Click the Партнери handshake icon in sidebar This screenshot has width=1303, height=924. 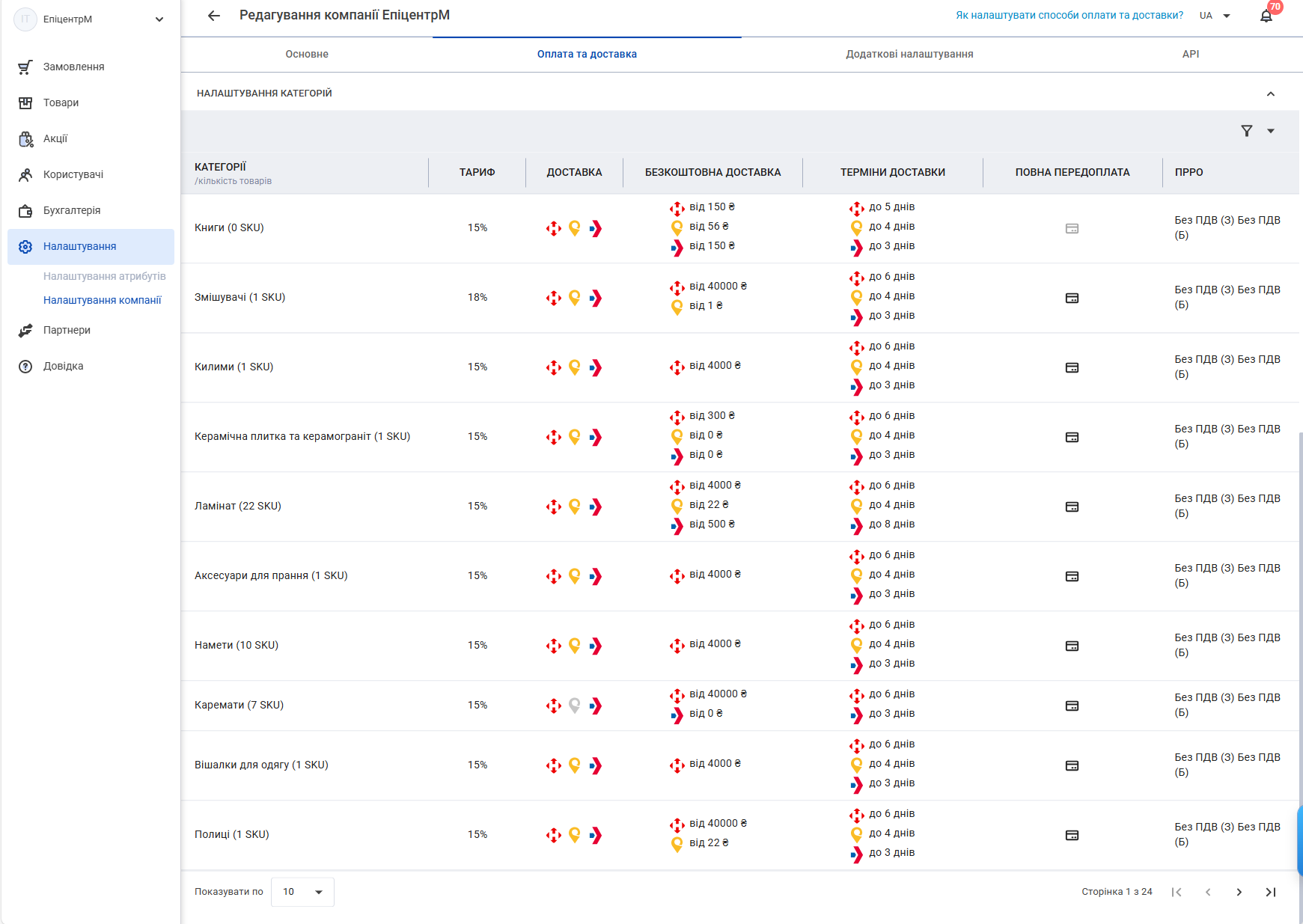(x=25, y=330)
